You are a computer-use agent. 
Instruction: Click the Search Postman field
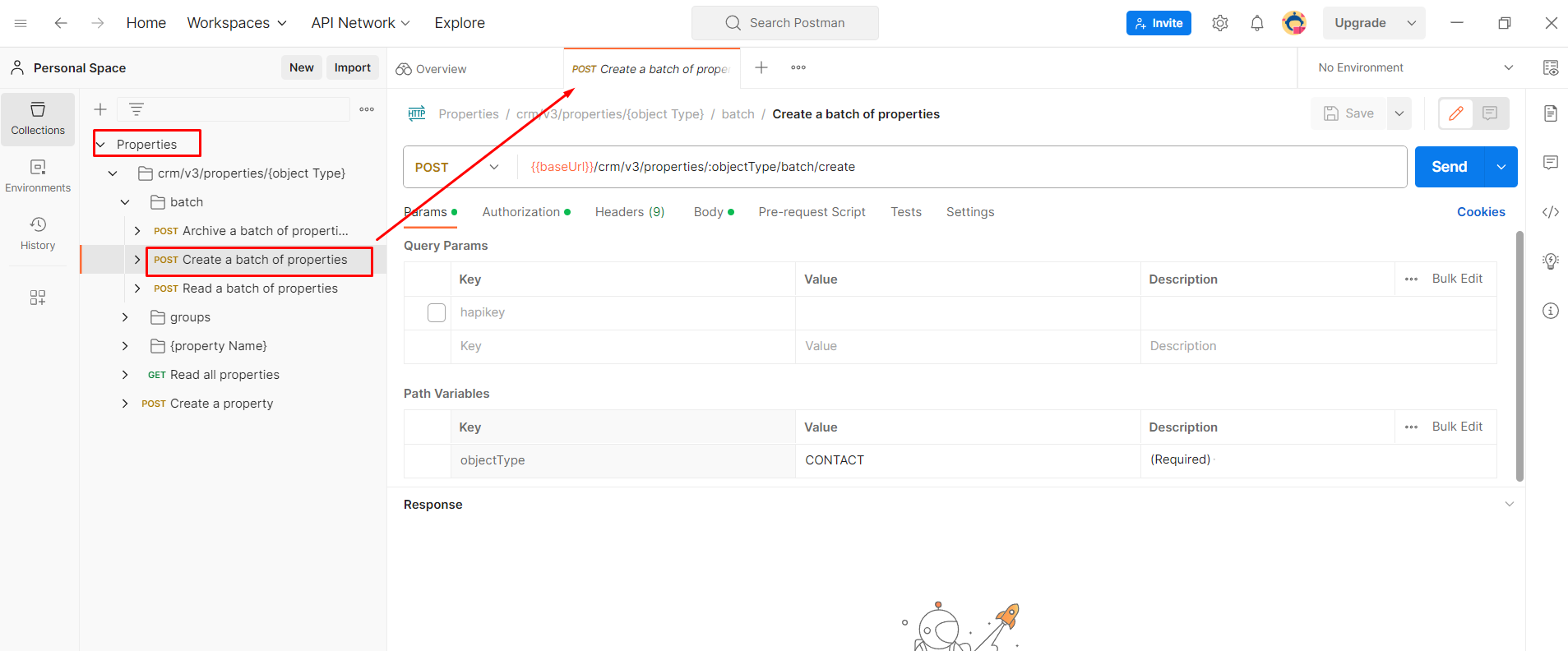click(x=785, y=23)
